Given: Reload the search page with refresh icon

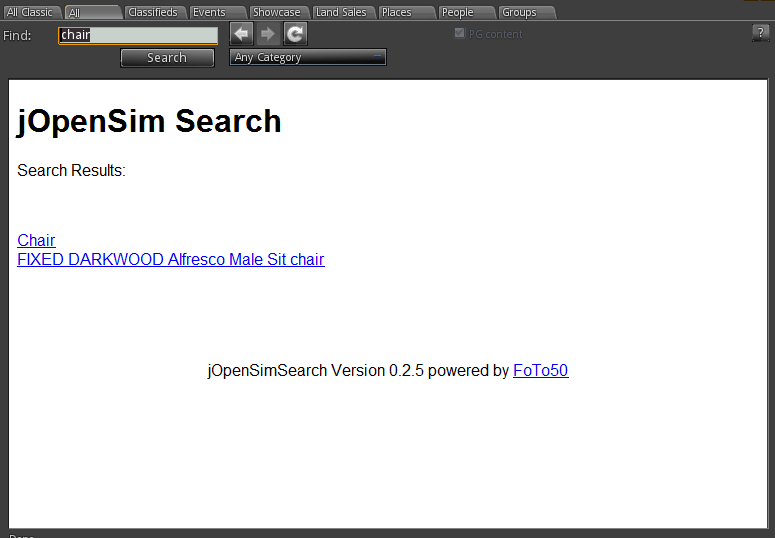Looking at the screenshot, I should coord(295,34).
